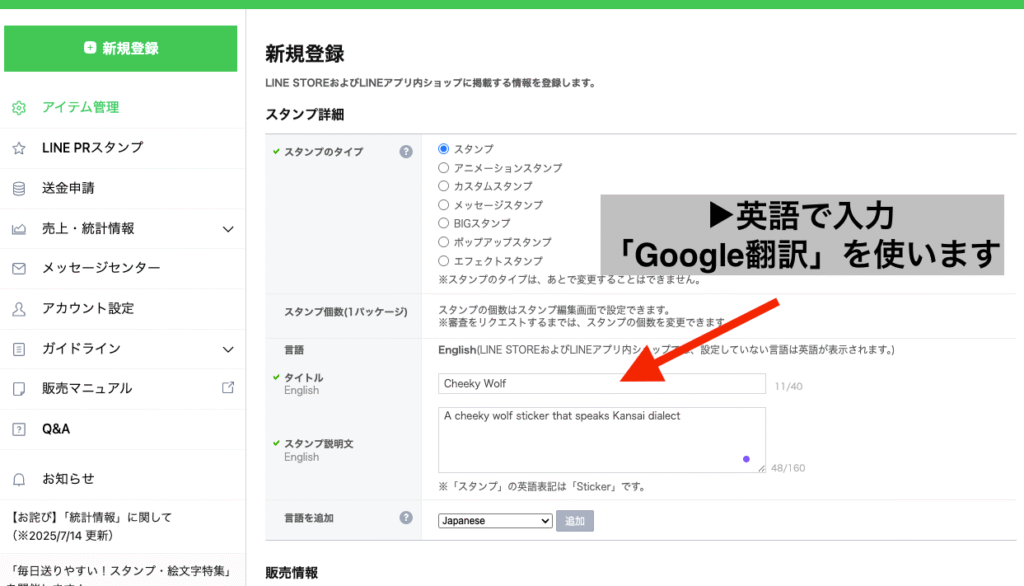
Task: Click the question icon beside Q&A
Action: pos(19,430)
